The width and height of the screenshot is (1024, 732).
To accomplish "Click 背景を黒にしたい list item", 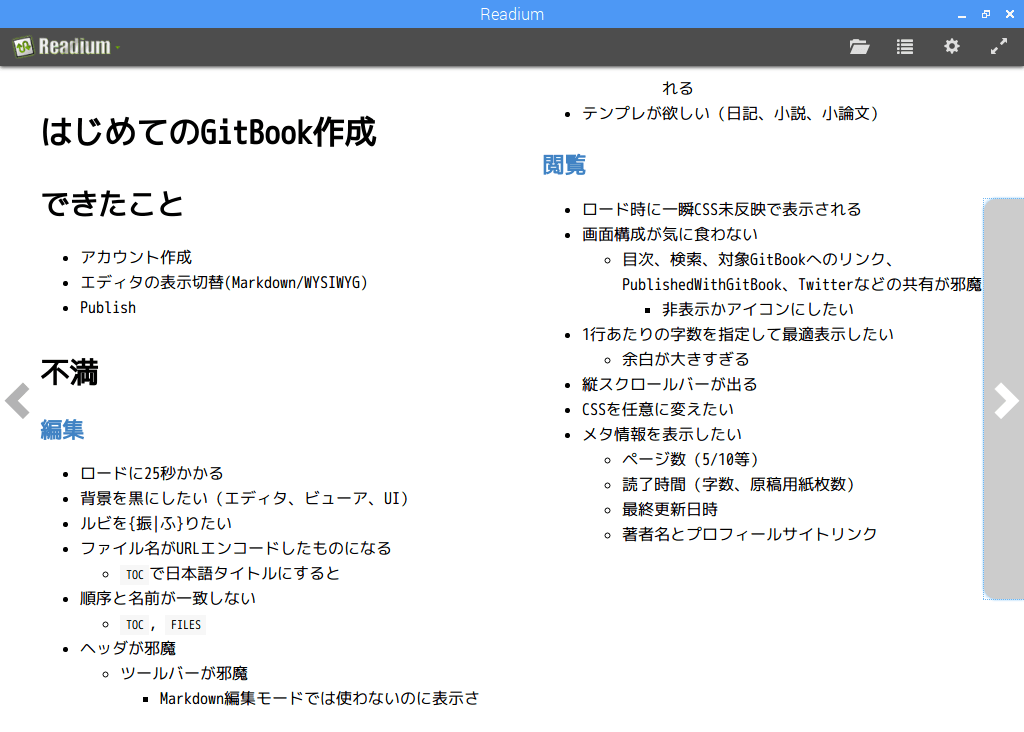I will (x=245, y=498).
